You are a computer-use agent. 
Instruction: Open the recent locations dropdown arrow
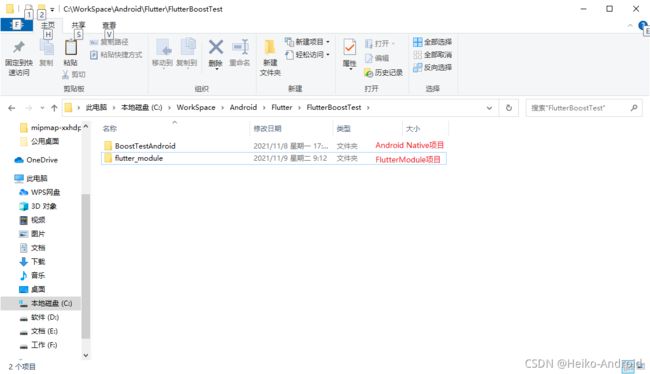coord(42,108)
